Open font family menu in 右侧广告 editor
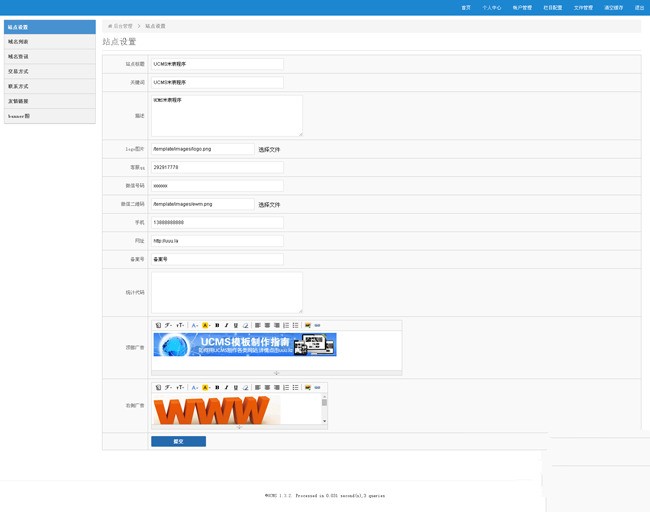 pos(168,387)
